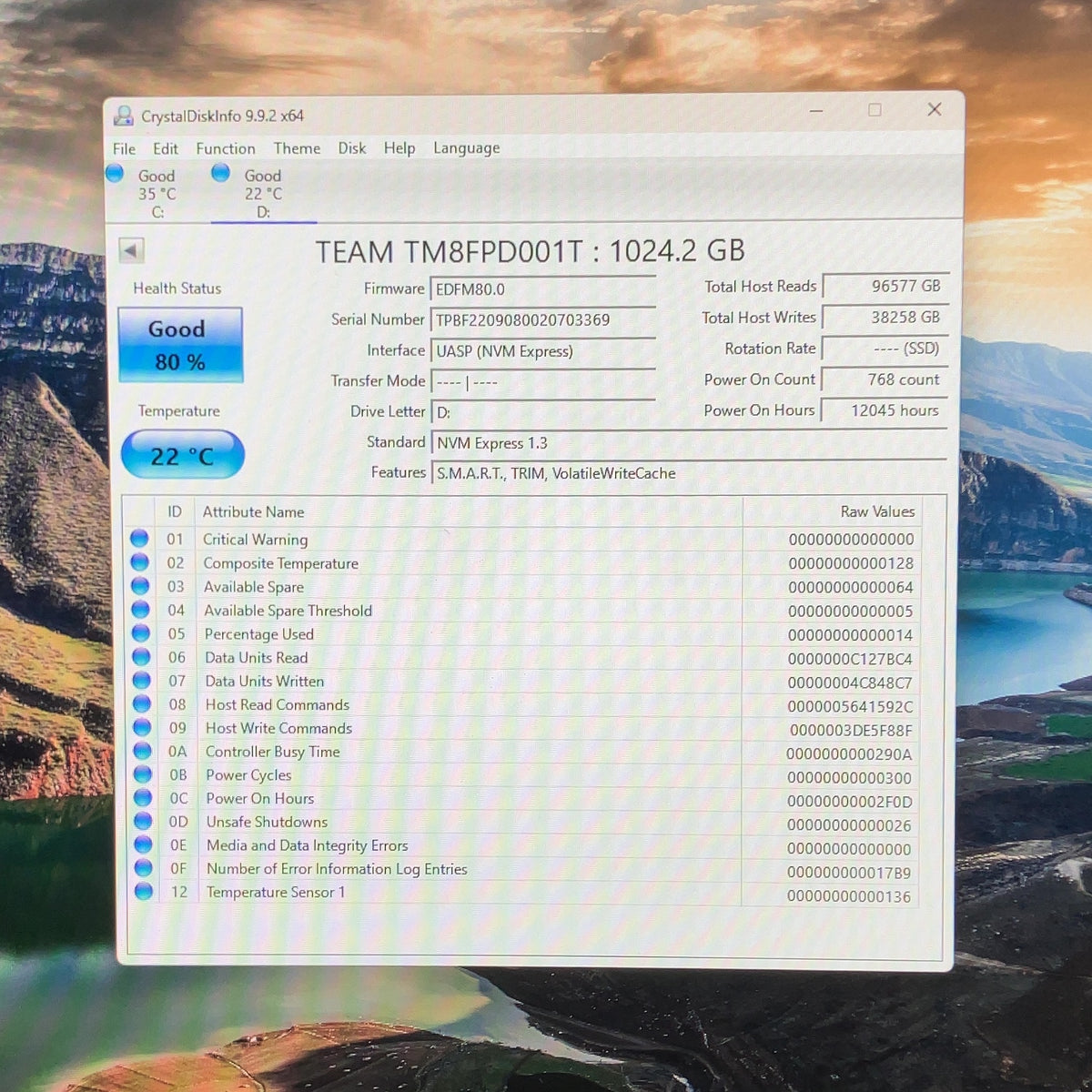Select the Unsafe Shutdowns attribute name
The image size is (1092, 1092).
(x=267, y=822)
